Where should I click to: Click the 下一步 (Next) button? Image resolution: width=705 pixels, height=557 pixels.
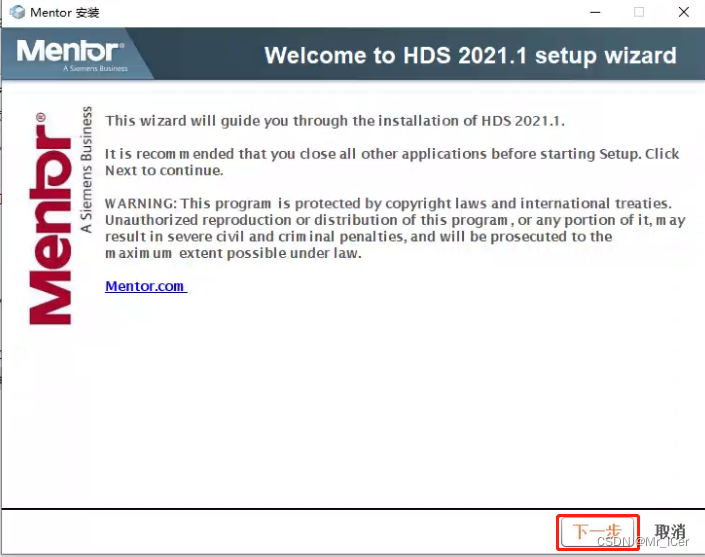598,532
